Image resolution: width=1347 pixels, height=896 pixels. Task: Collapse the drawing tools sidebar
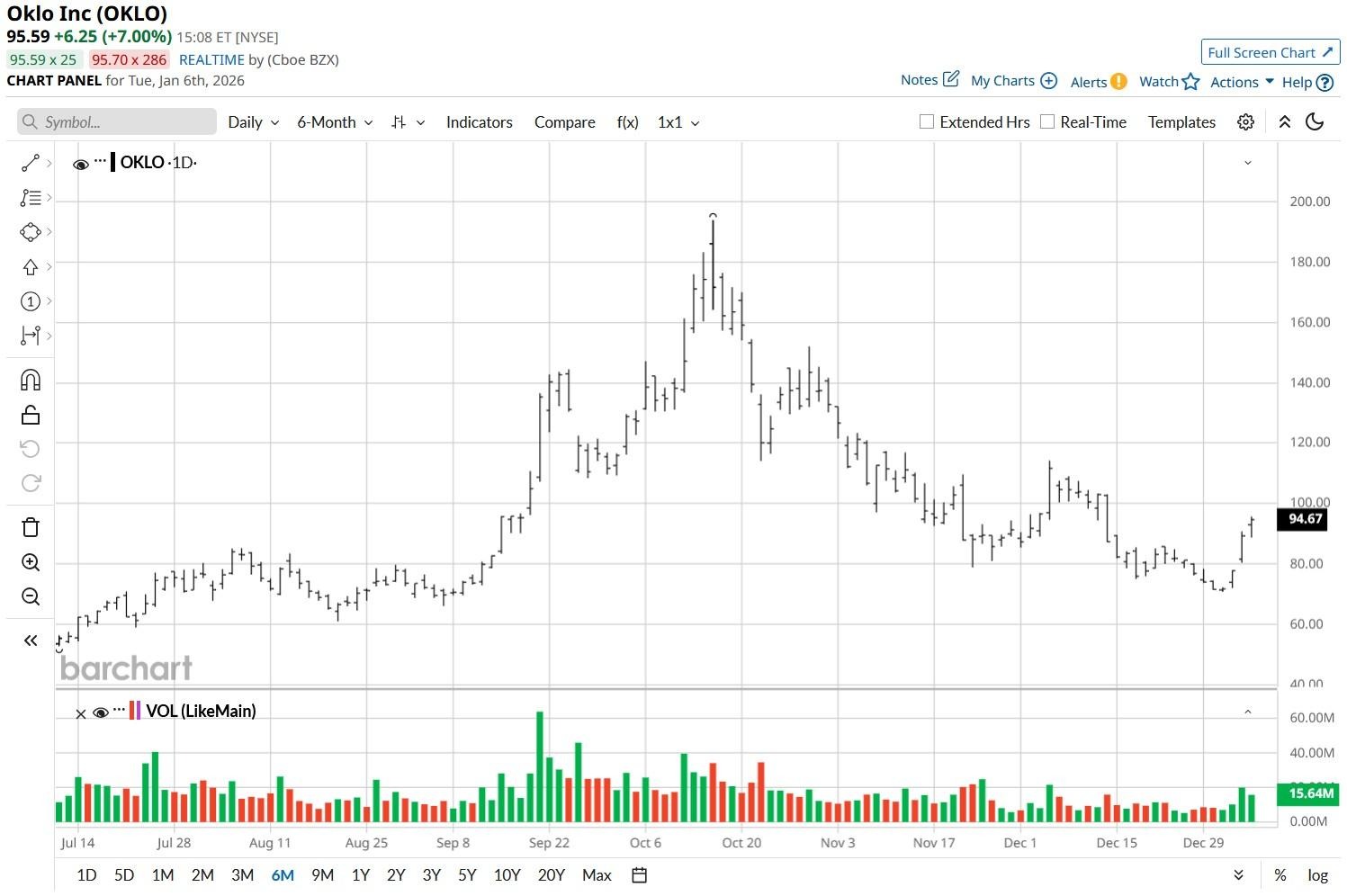(x=30, y=641)
